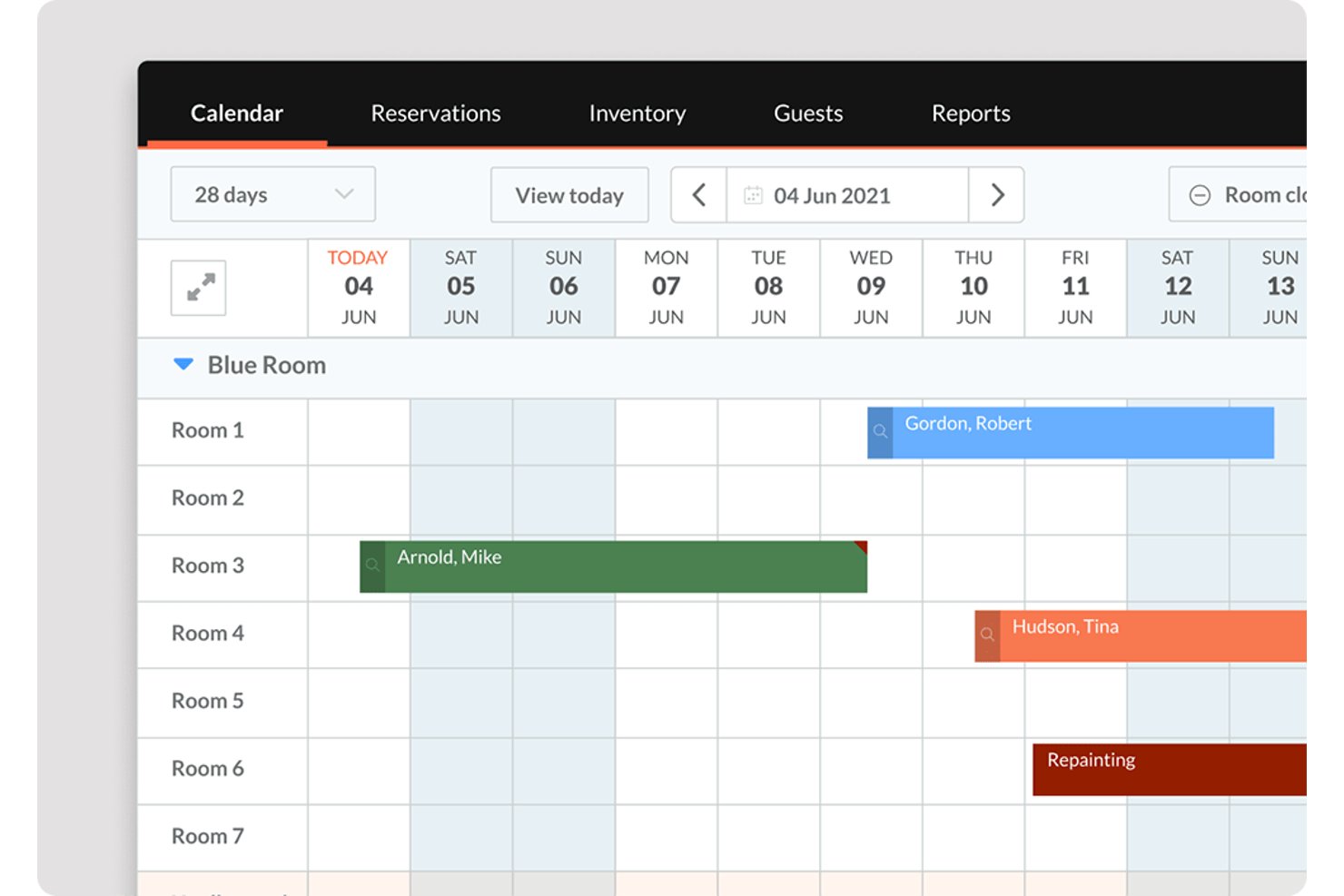Click the Room 7 row label

point(208,836)
